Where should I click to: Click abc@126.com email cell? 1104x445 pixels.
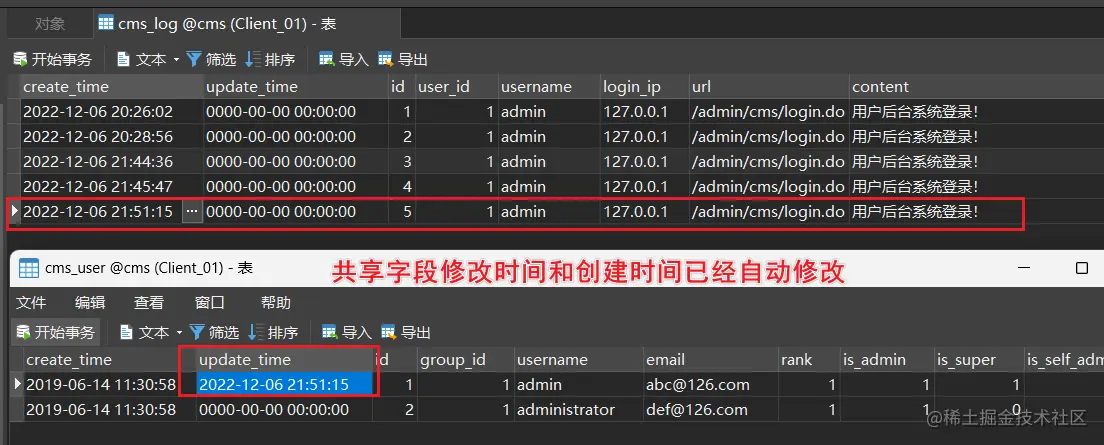pos(710,384)
